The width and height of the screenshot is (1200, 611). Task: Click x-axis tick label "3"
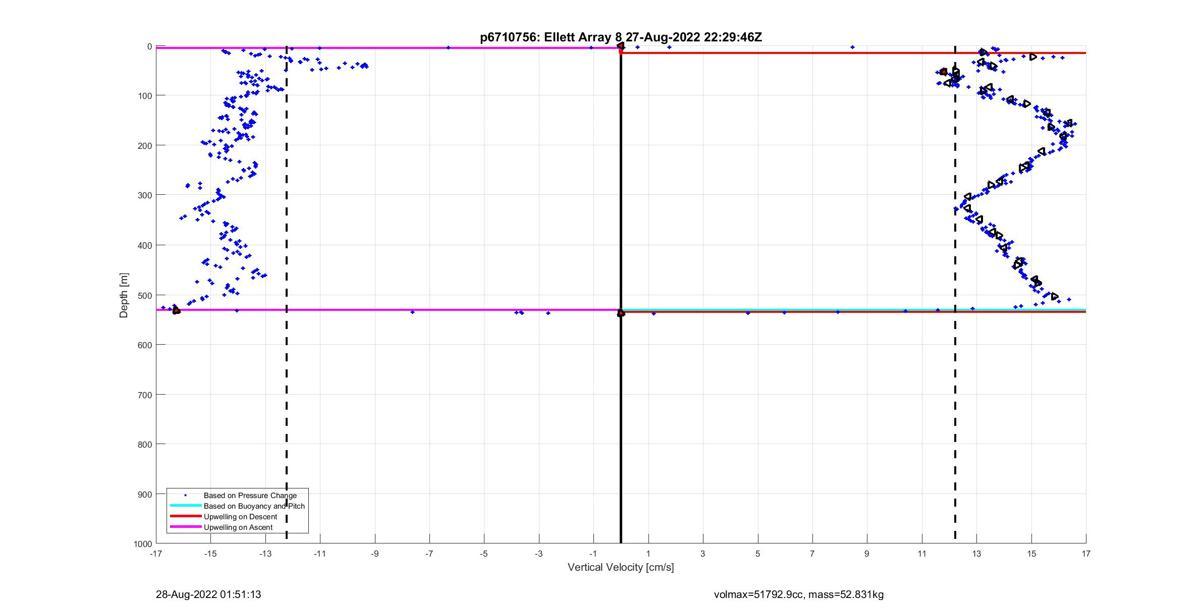tap(703, 553)
